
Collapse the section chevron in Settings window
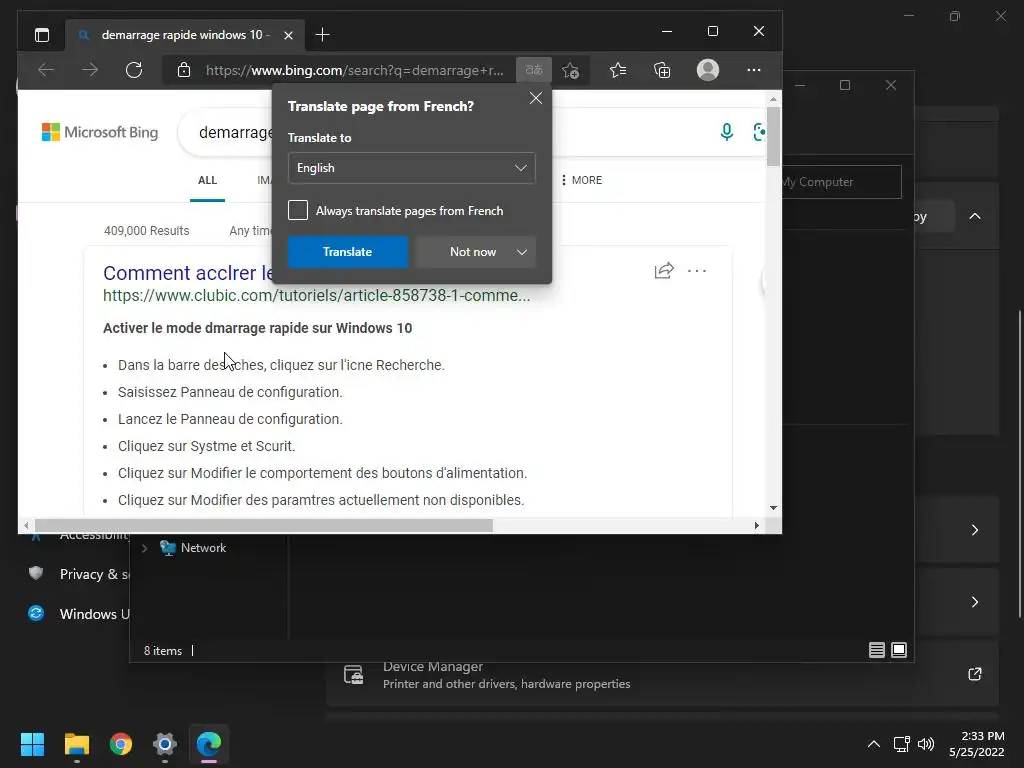[x=974, y=216]
